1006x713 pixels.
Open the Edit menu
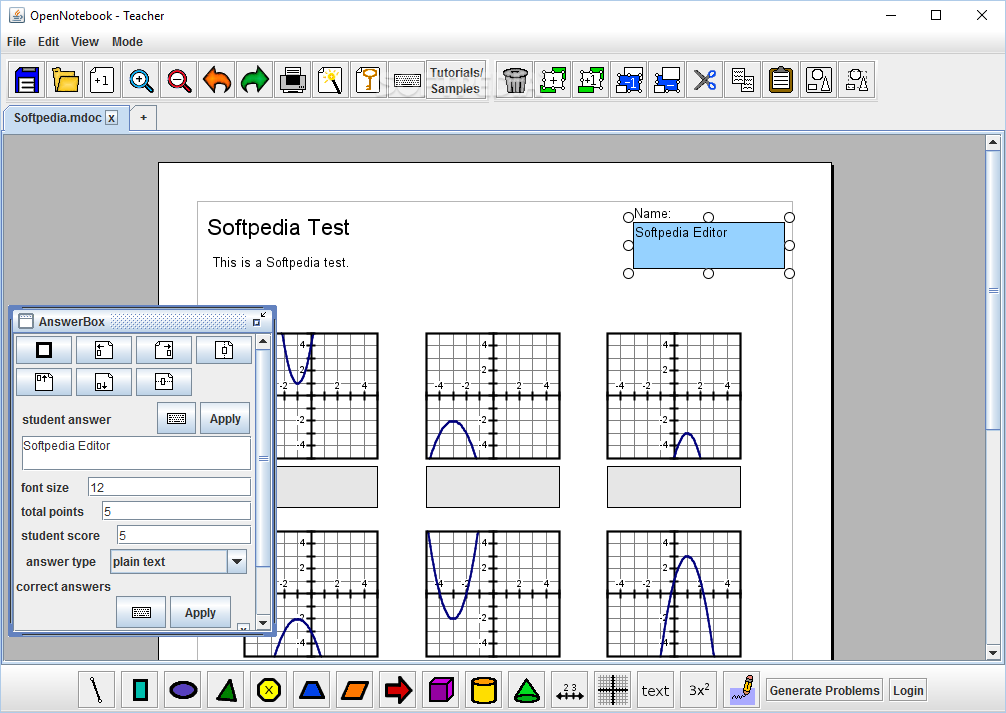(48, 42)
